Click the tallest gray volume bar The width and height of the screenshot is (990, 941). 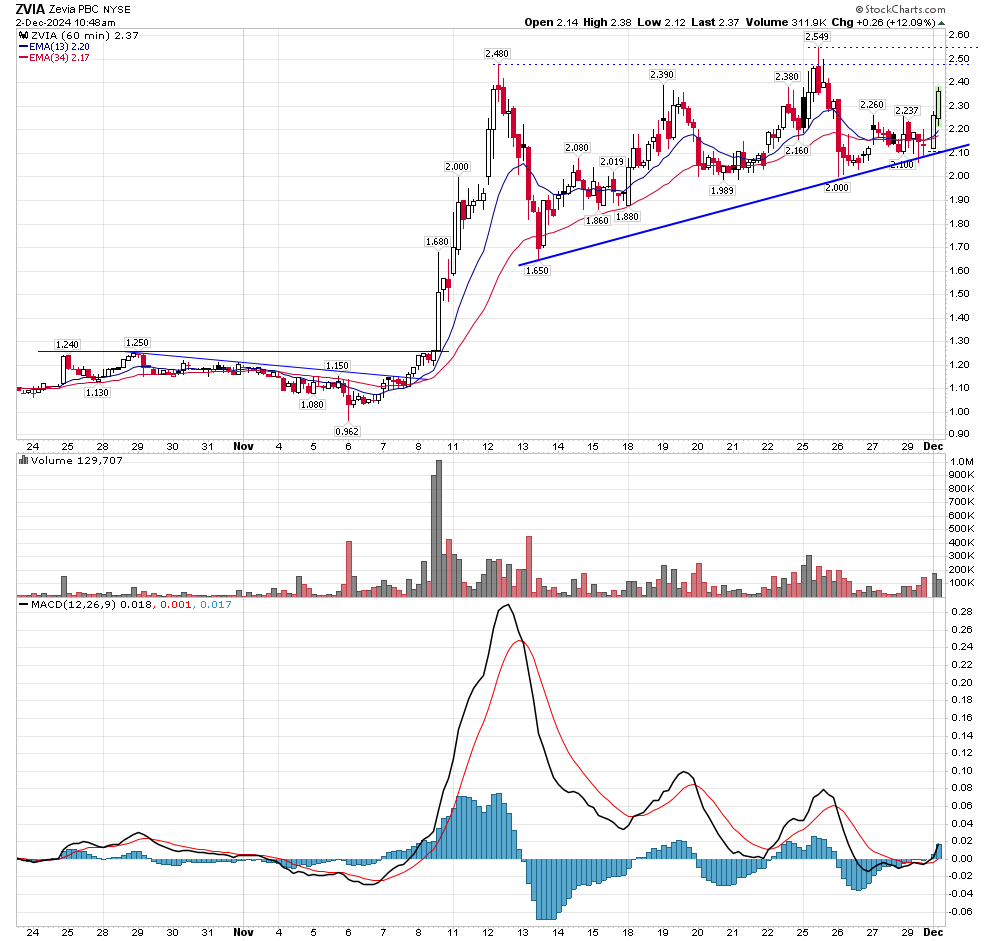pyautogui.click(x=438, y=528)
